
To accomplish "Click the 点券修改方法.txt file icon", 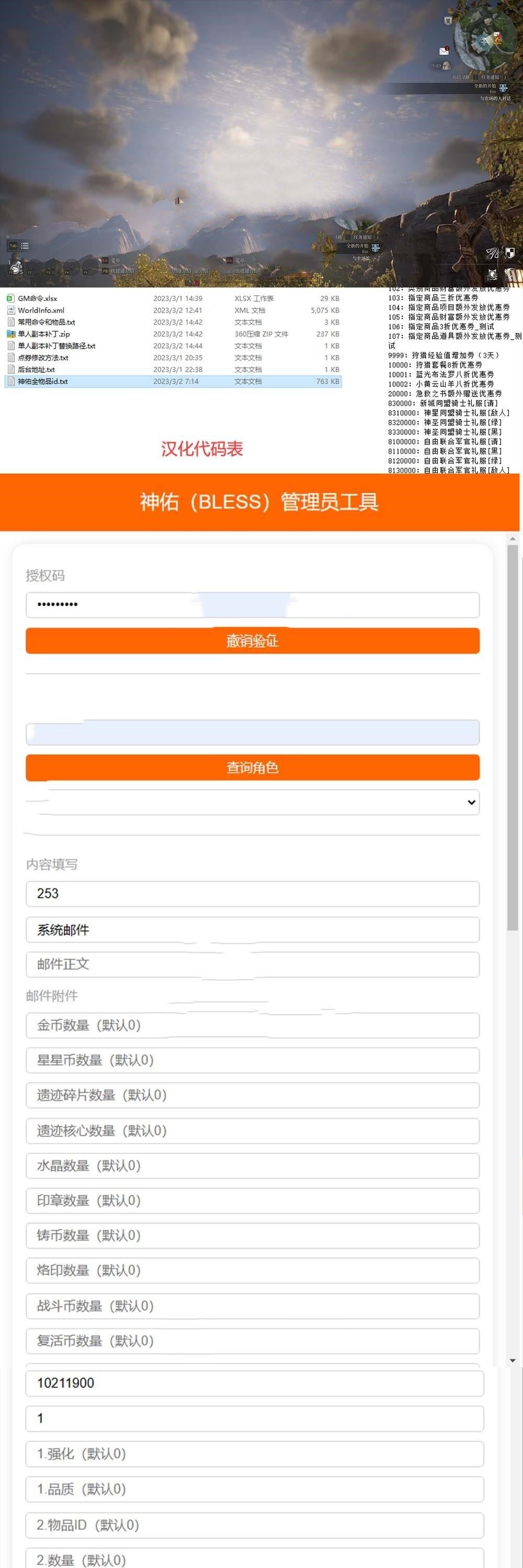I will [10, 358].
